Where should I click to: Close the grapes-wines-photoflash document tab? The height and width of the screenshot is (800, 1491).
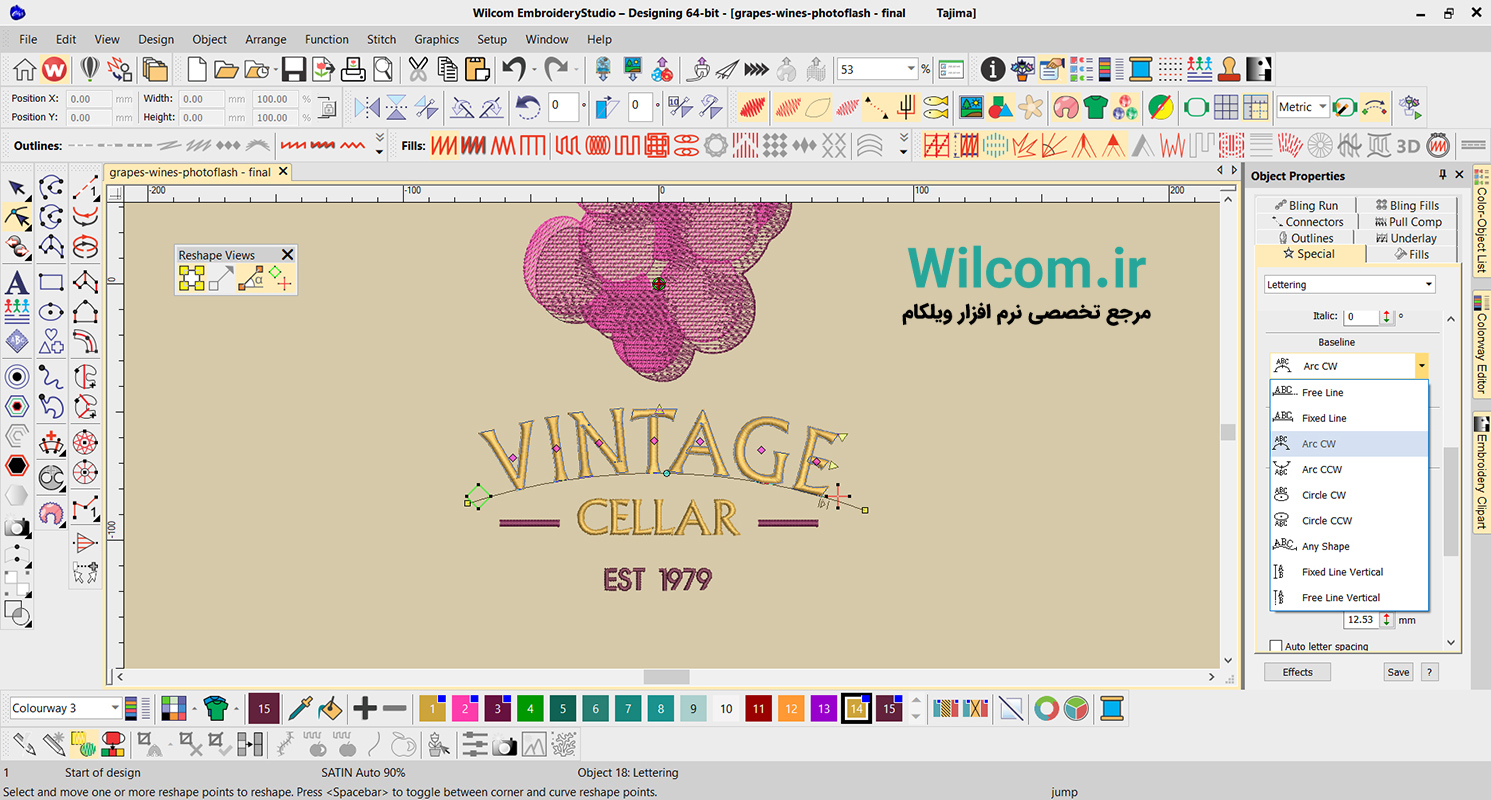click(283, 172)
